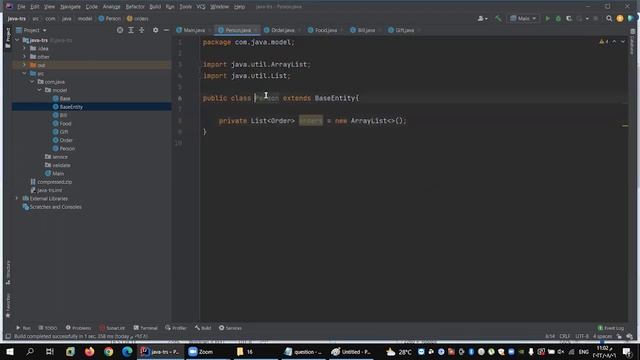
Task: Expand External Libraries node
Action: 17,198
